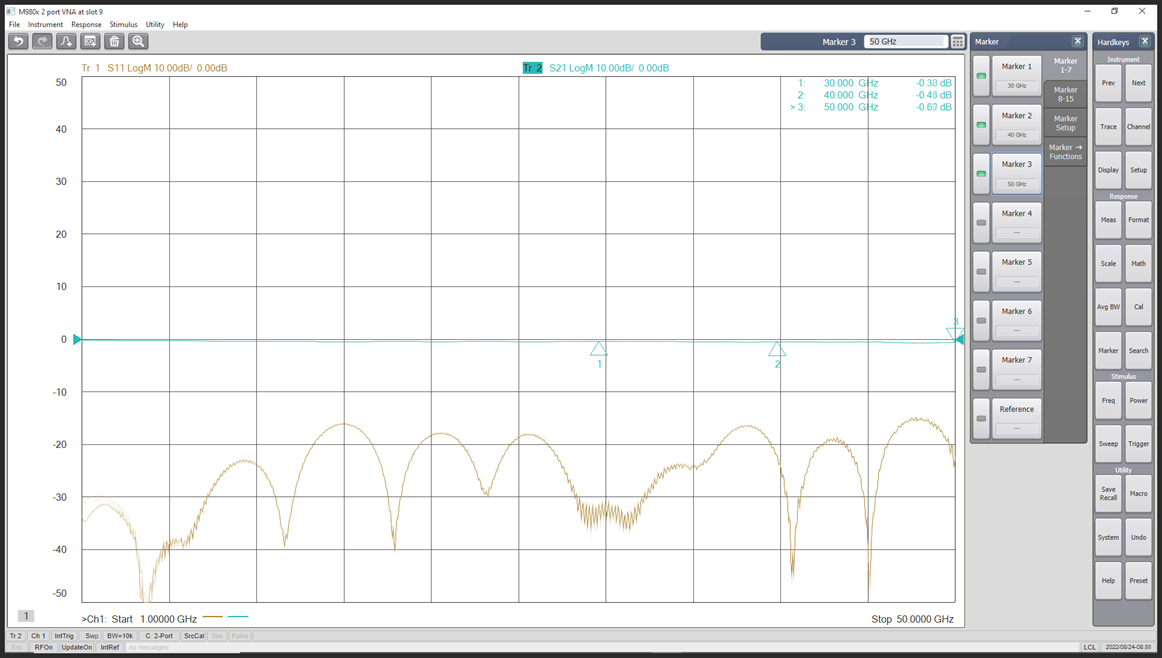Close the Marker panel
The image size is (1162, 658).
(x=1078, y=41)
